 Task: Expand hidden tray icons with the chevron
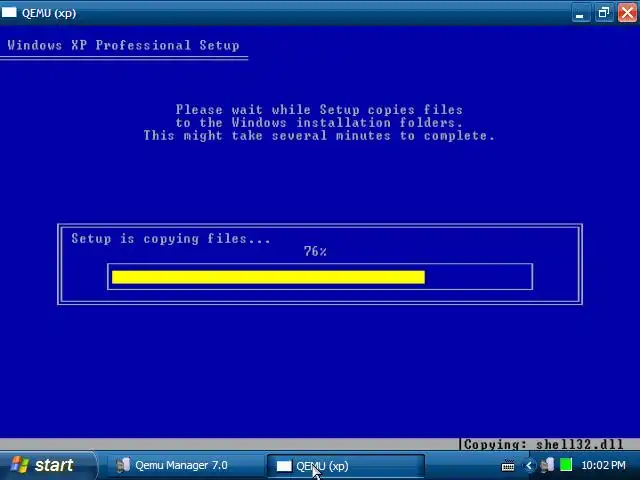point(529,465)
